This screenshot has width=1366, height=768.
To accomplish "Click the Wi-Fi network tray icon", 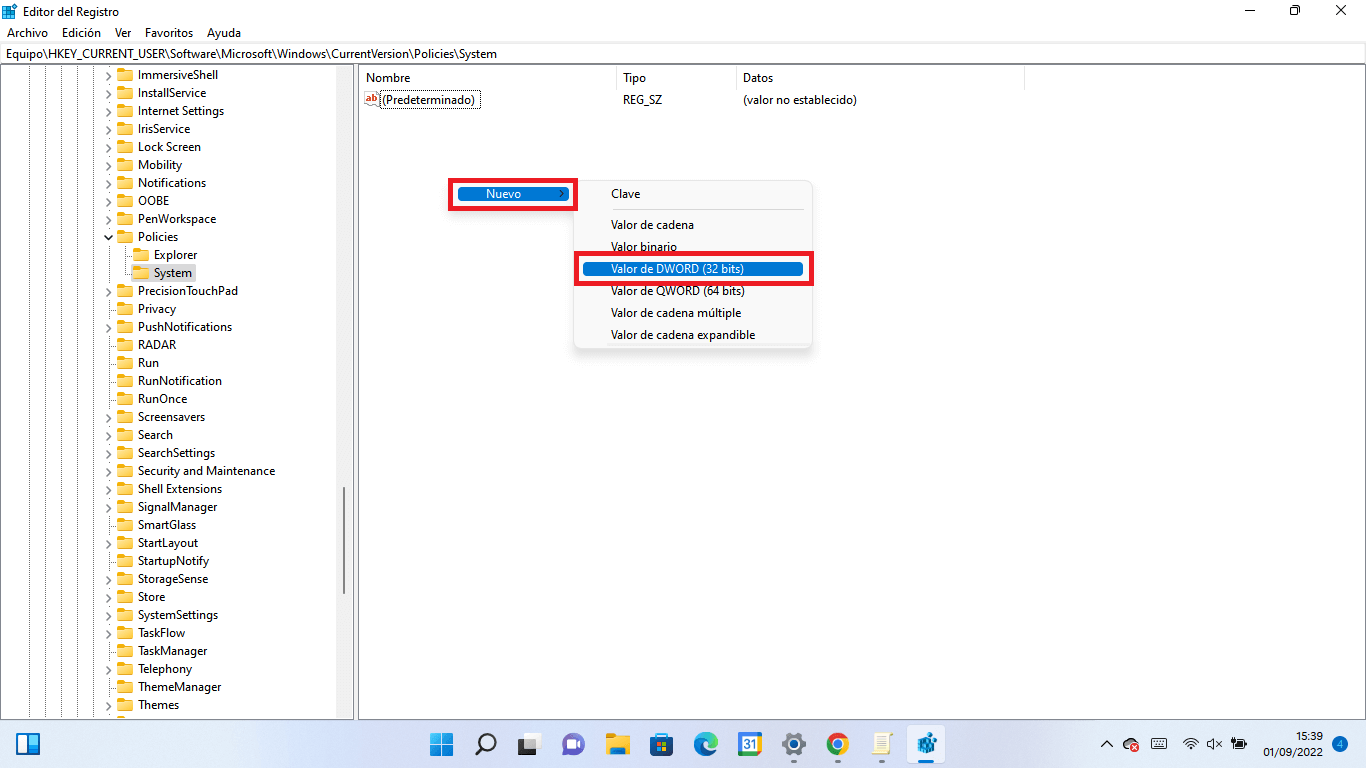I will click(1191, 744).
